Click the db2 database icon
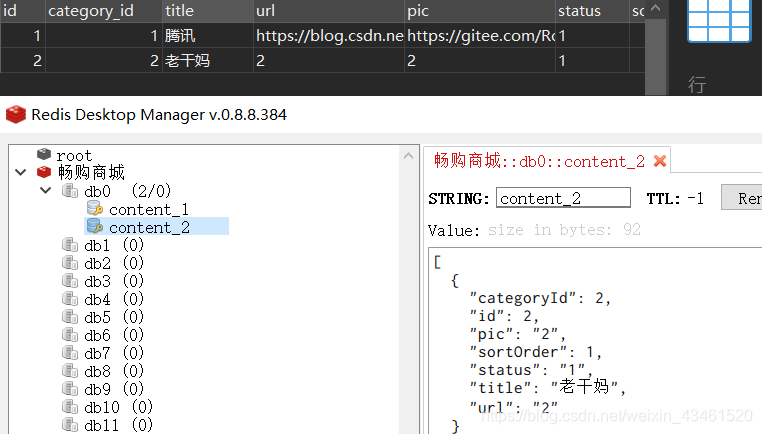This screenshot has height=434, width=762. coord(70,263)
